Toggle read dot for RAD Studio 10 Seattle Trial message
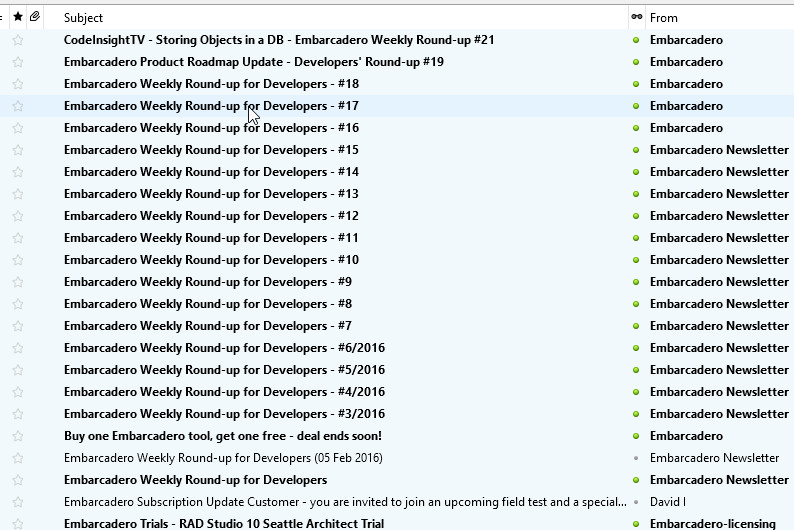The height and width of the screenshot is (530, 794). pyautogui.click(x=636, y=524)
